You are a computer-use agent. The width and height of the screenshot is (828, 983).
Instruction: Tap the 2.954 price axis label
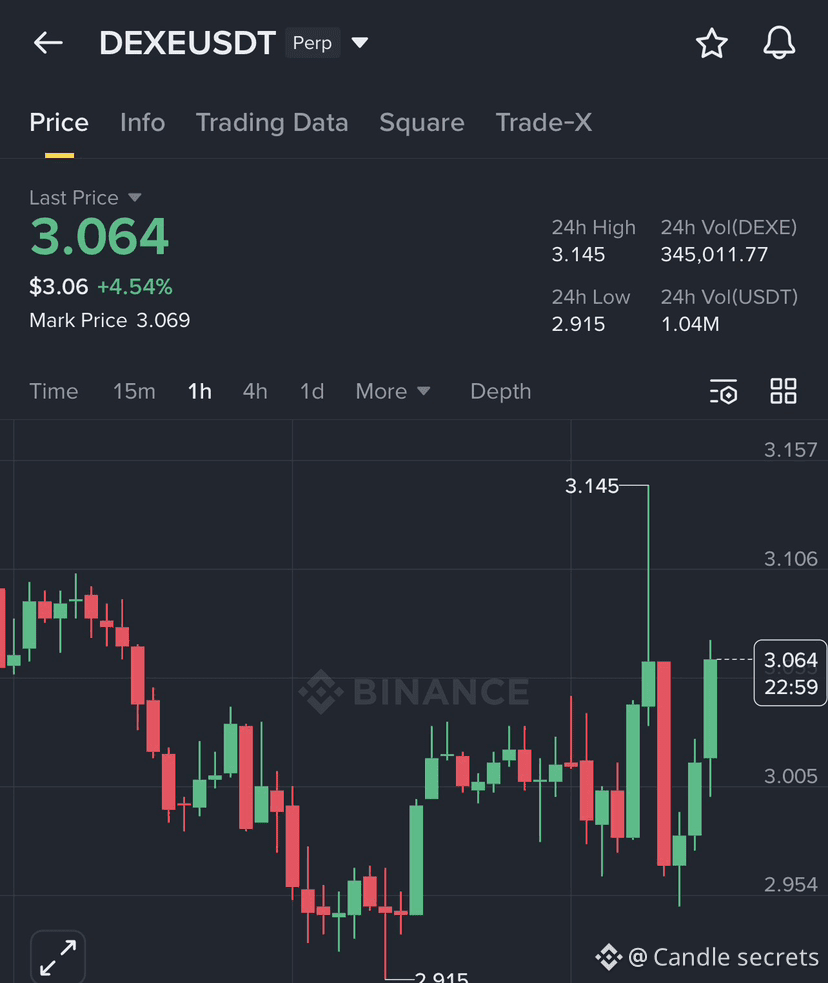click(x=790, y=885)
